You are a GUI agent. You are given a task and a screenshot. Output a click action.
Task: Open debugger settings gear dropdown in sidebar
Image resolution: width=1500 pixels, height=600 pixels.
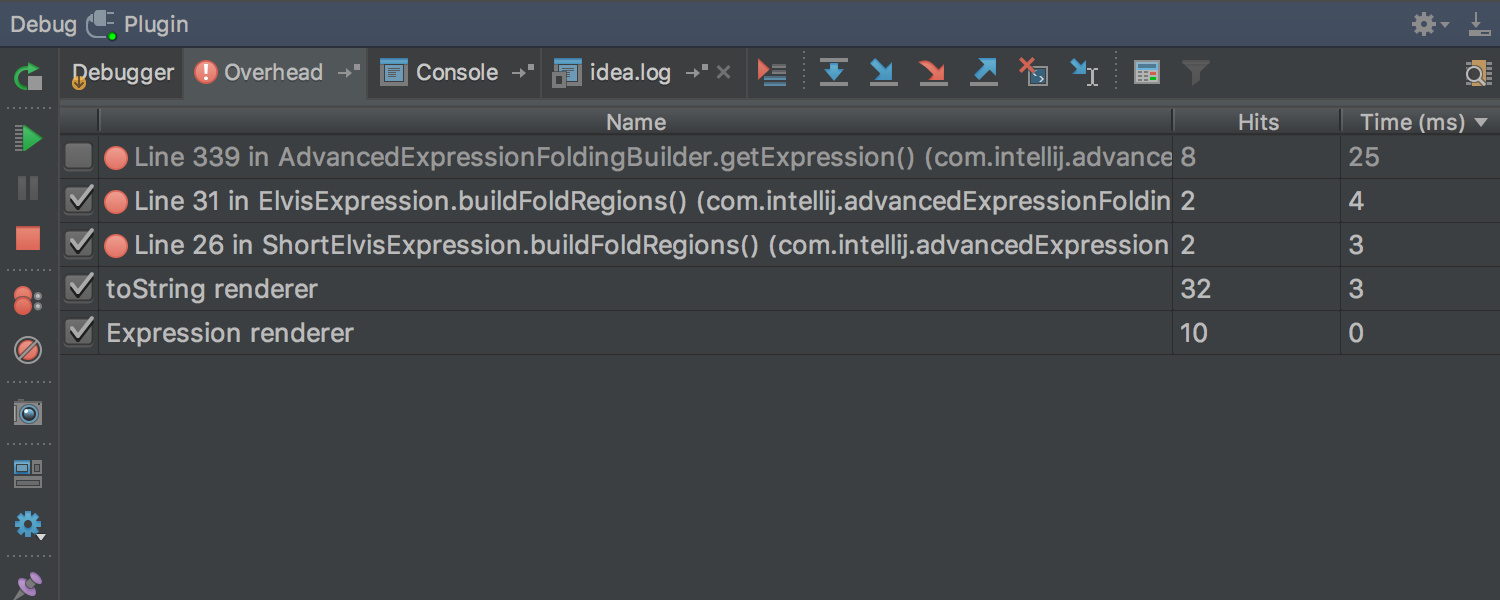pyautogui.click(x=30, y=525)
